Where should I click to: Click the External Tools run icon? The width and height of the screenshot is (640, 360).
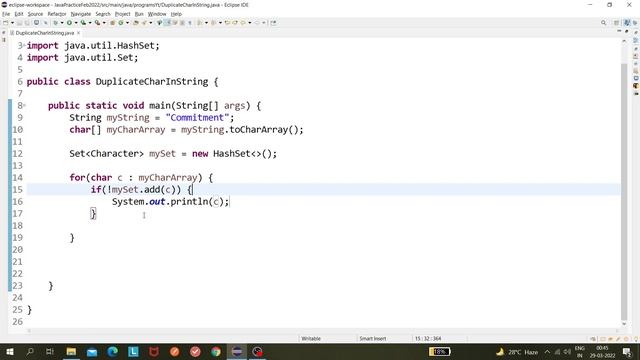(x=98, y=23)
